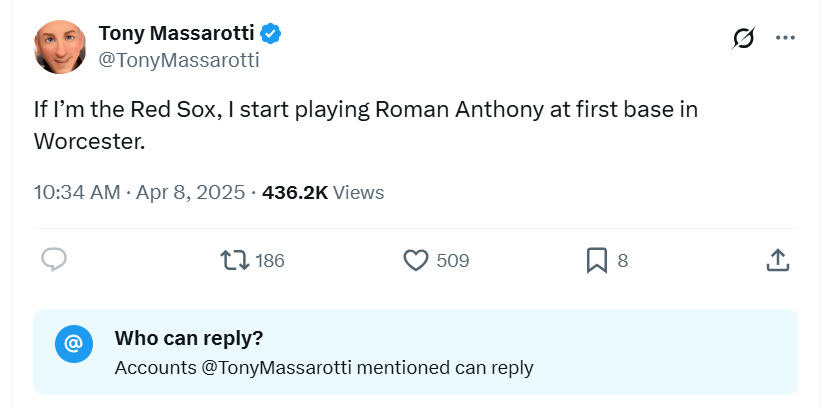View the 436.2K Views analytics
The height and width of the screenshot is (408, 826).
tap(322, 192)
